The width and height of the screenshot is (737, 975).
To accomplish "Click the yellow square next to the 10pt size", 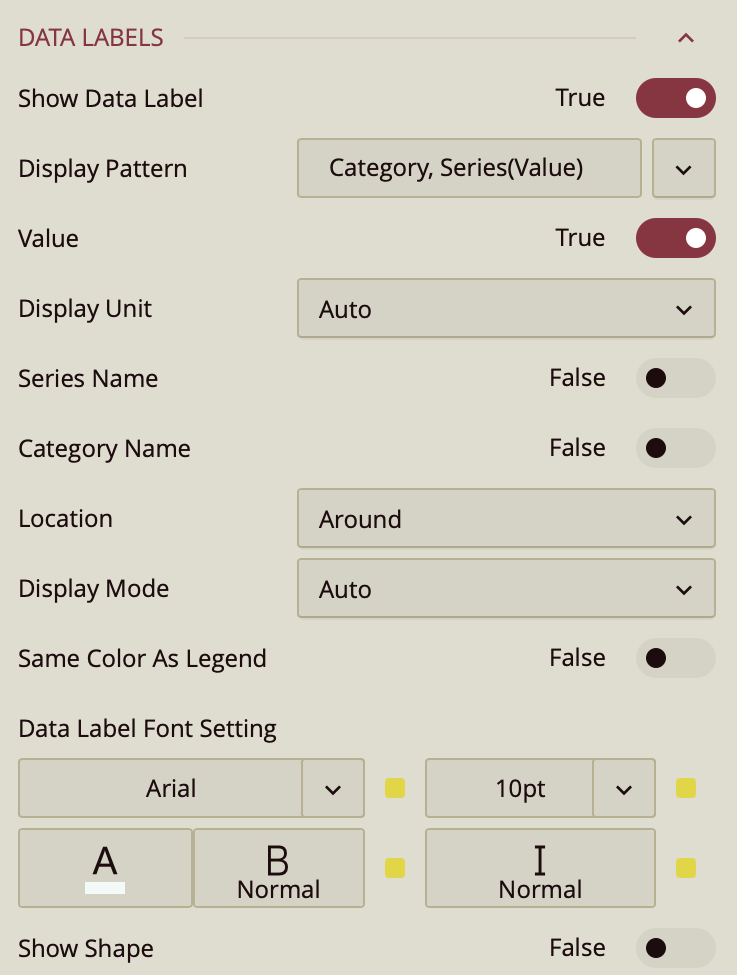I will (685, 788).
